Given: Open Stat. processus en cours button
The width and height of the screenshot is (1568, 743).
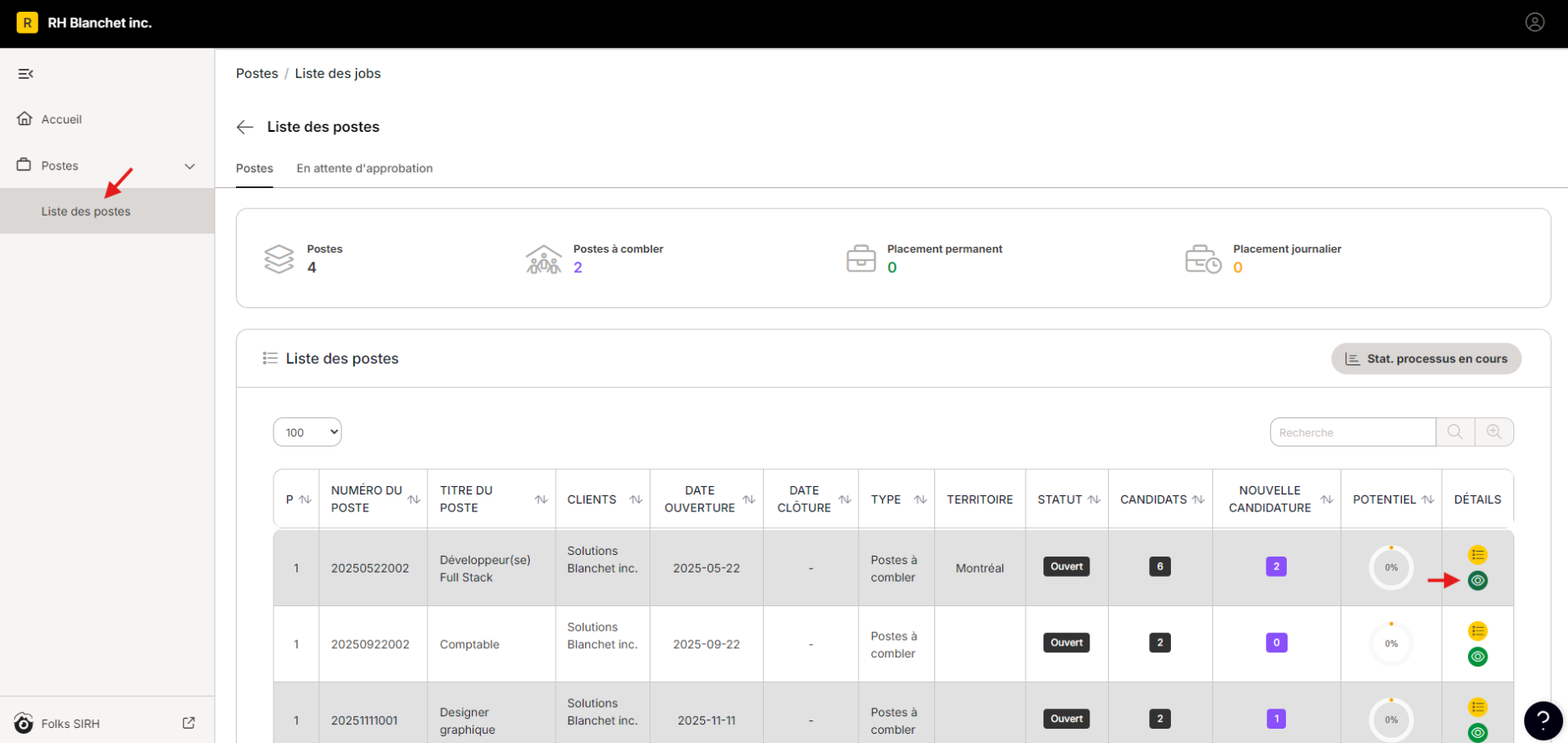Looking at the screenshot, I should pyautogui.click(x=1426, y=358).
